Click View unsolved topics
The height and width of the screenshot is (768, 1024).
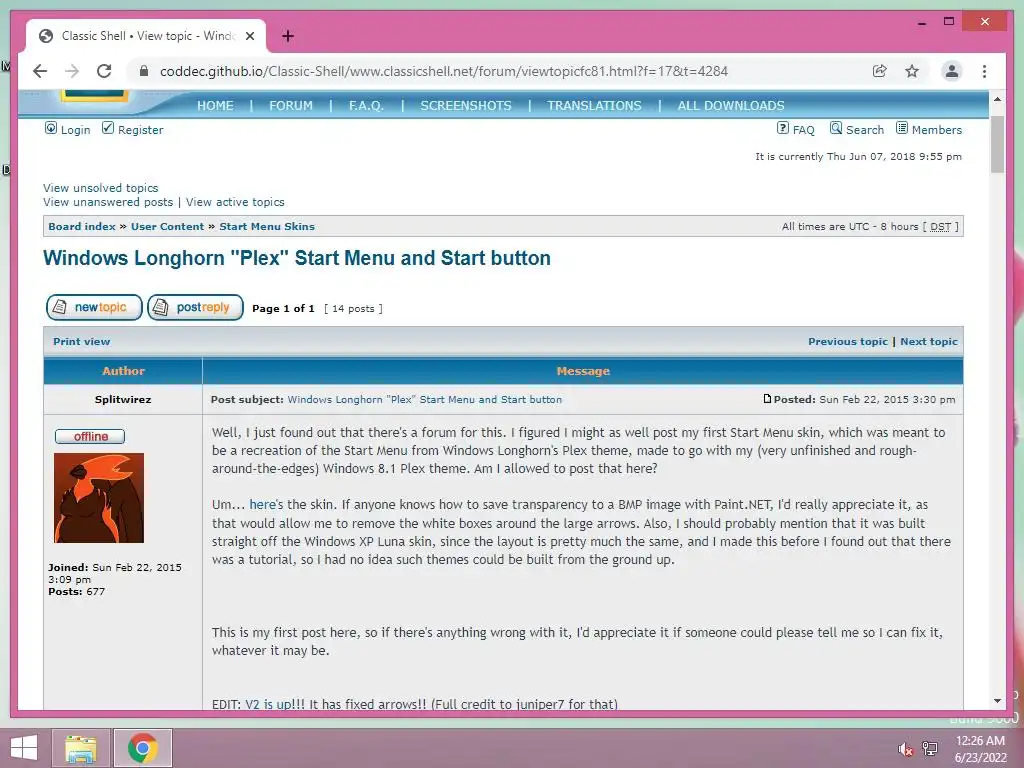[x=101, y=188]
